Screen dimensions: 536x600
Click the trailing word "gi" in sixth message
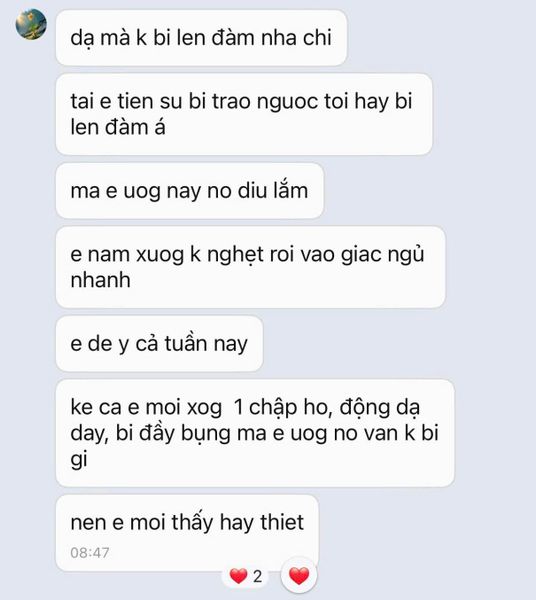tap(79, 459)
